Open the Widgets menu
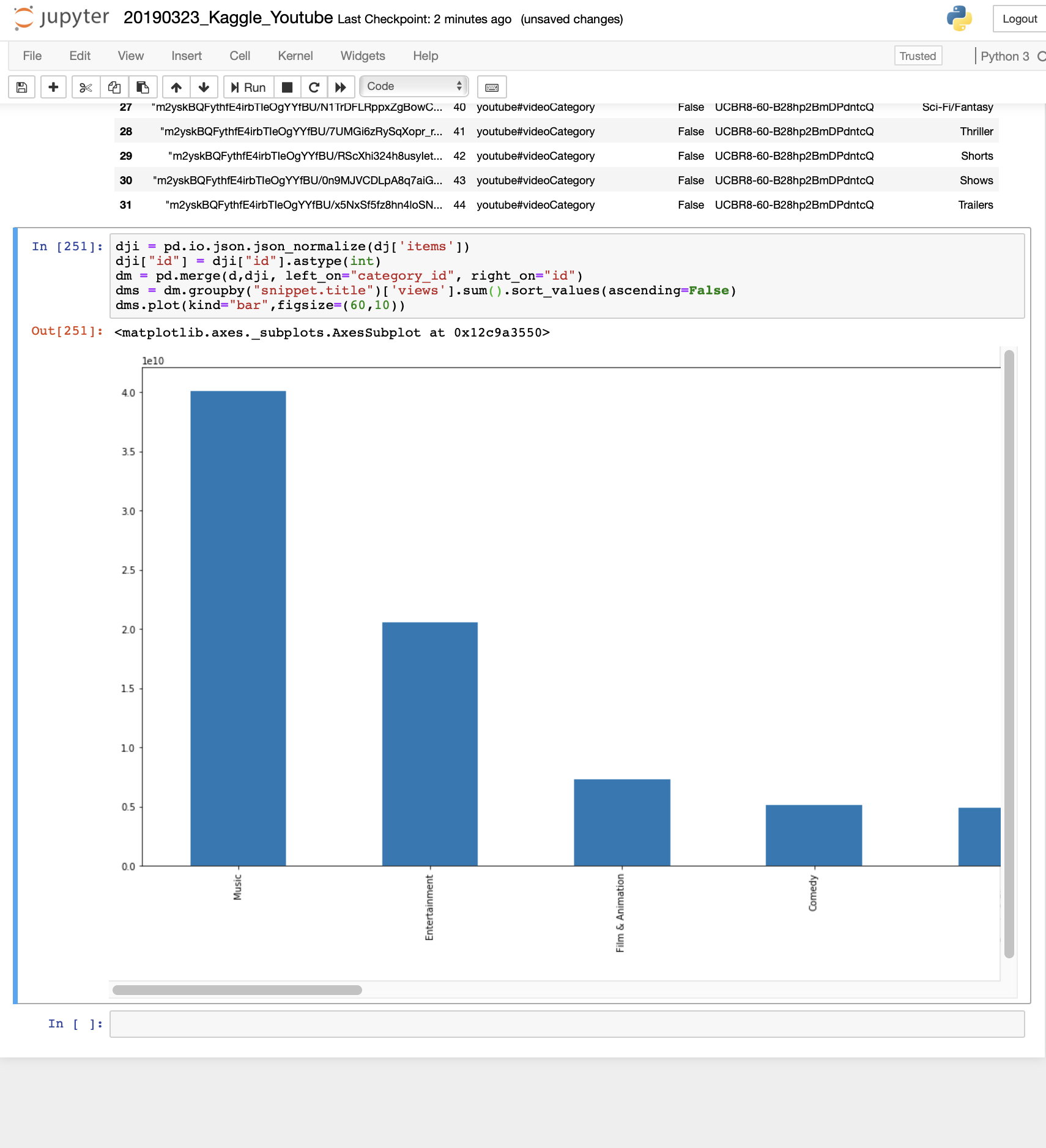This screenshot has height=1148, width=1046. [x=363, y=56]
